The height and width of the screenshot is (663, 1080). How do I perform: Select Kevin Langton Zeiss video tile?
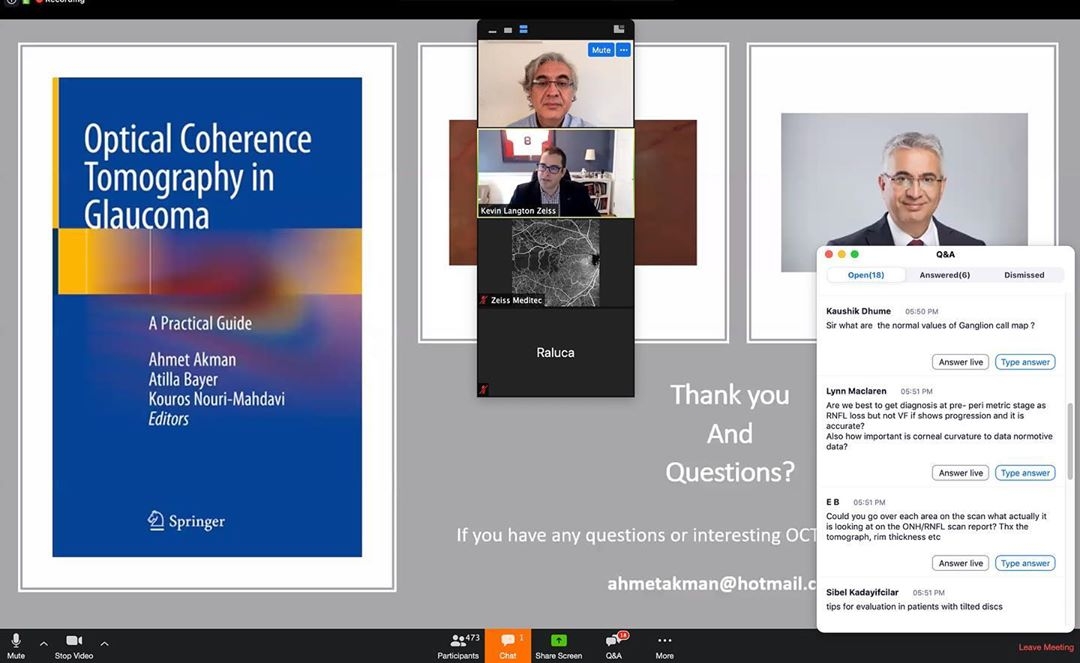click(556, 173)
